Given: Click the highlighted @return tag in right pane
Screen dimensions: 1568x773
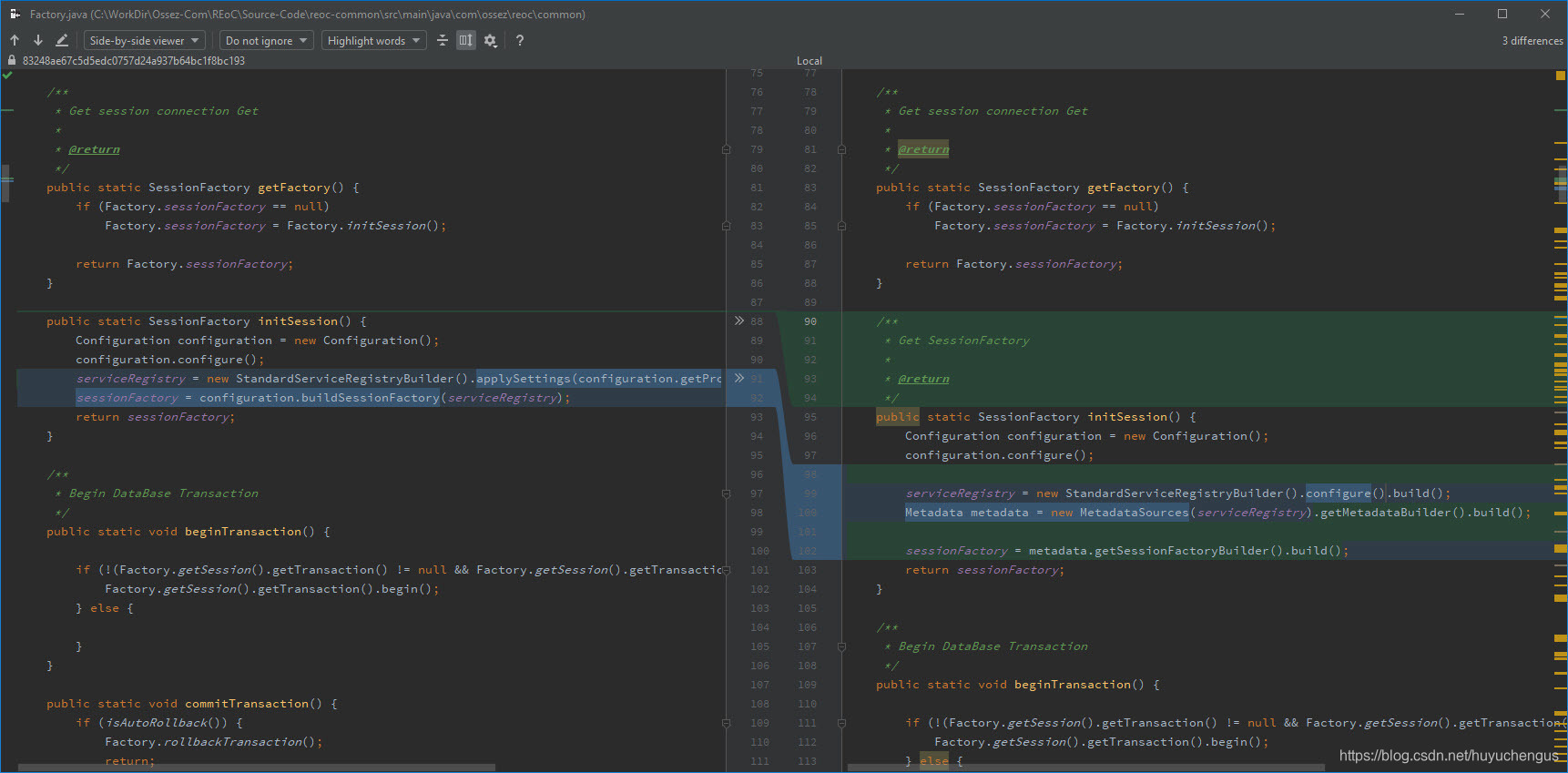Looking at the screenshot, I should [x=923, y=149].
